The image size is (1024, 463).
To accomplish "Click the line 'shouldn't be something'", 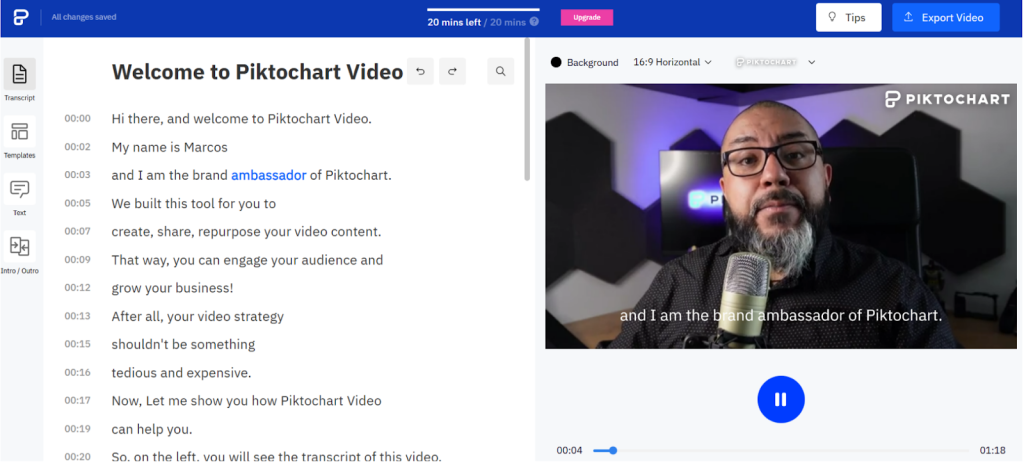I will pos(184,344).
